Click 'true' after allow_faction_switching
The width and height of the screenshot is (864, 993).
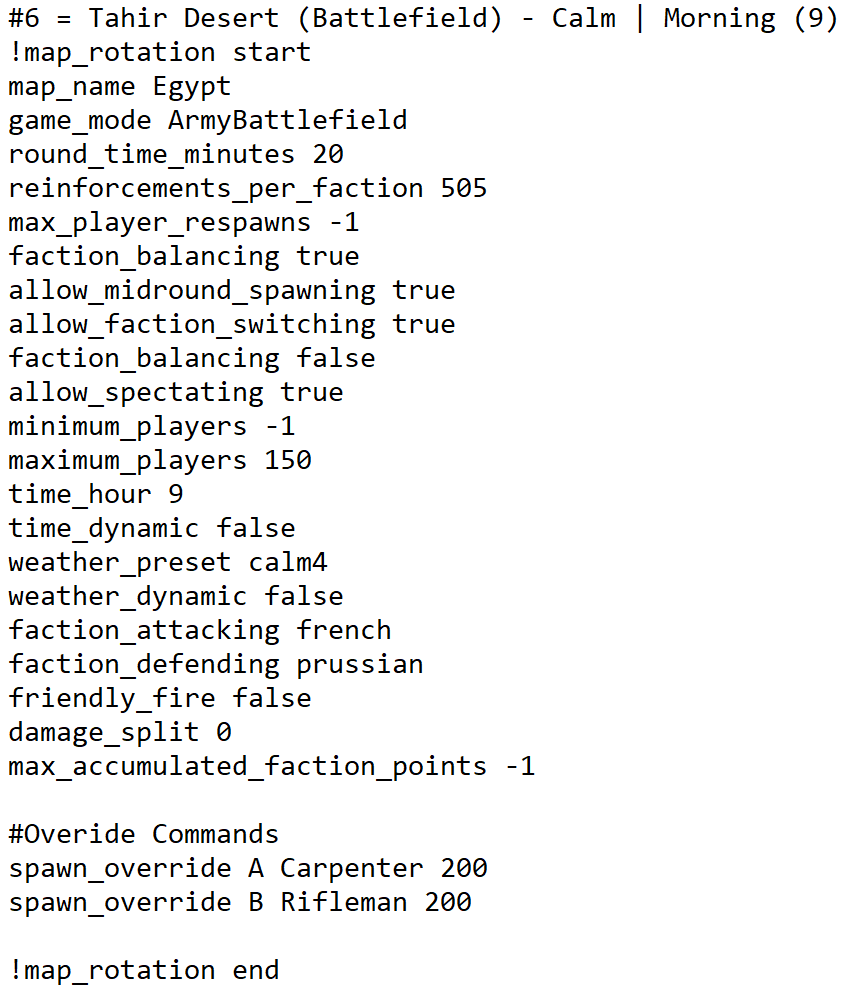[424, 324]
